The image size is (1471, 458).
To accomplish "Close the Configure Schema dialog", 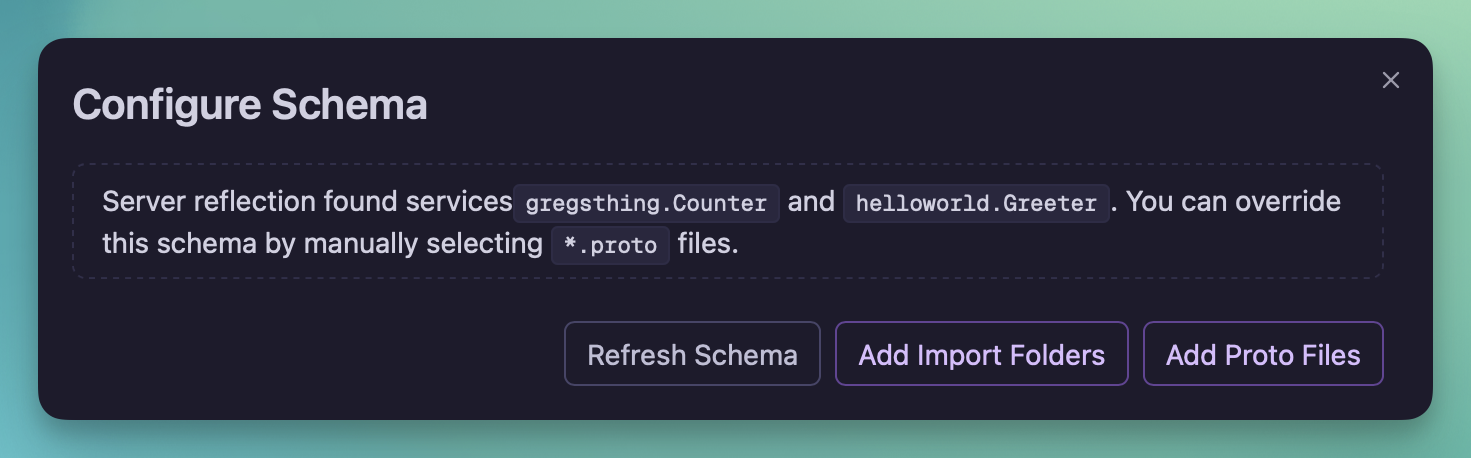I will tap(1390, 81).
